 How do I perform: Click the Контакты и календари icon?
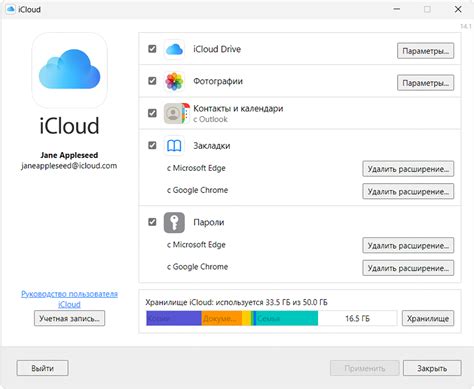176,113
